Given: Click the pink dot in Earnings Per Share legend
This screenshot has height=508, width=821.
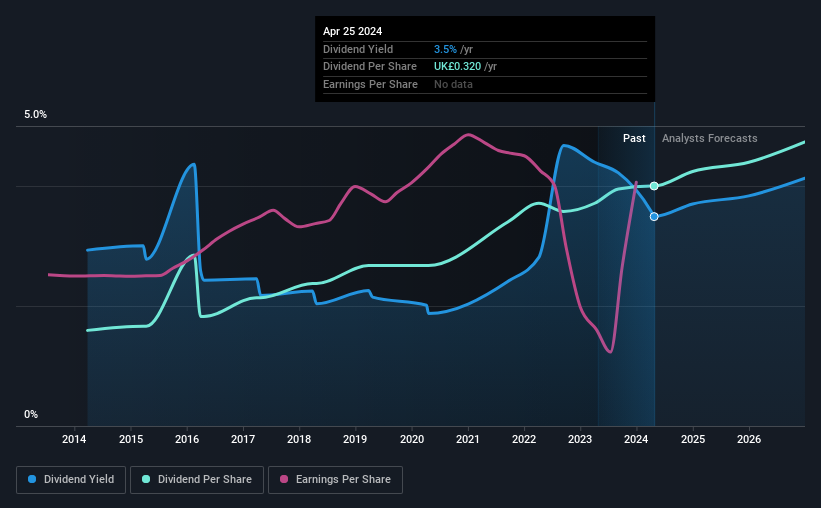Looking at the screenshot, I should click(284, 479).
